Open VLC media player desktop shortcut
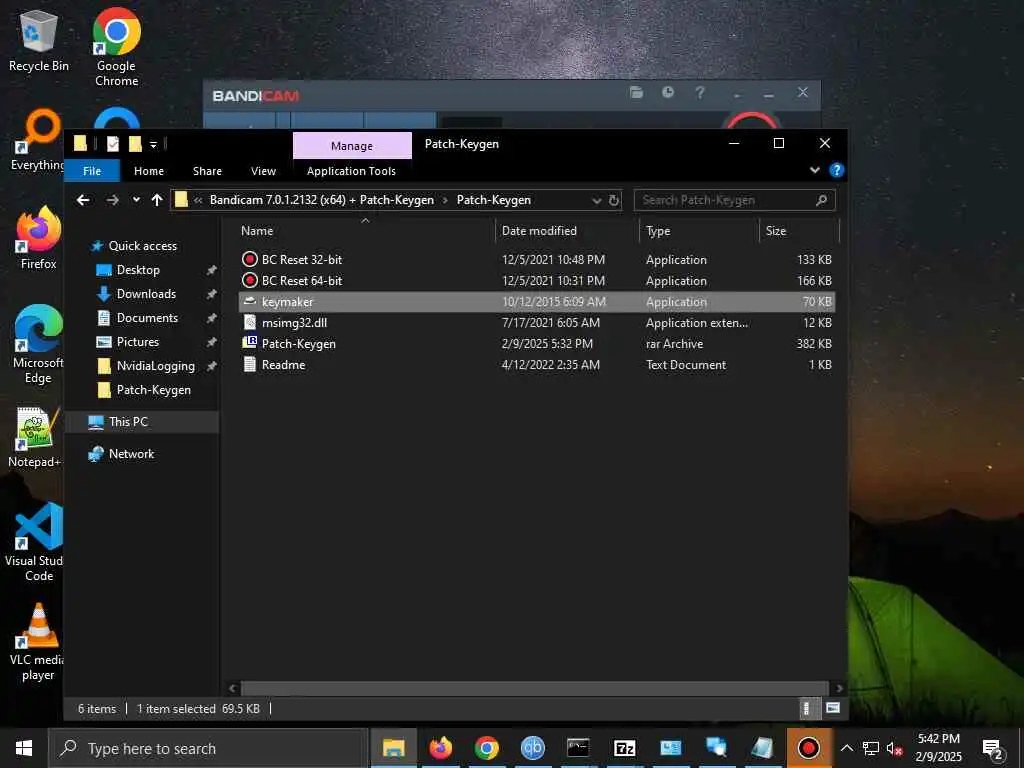Screen dimensions: 1024x768 coord(37,641)
